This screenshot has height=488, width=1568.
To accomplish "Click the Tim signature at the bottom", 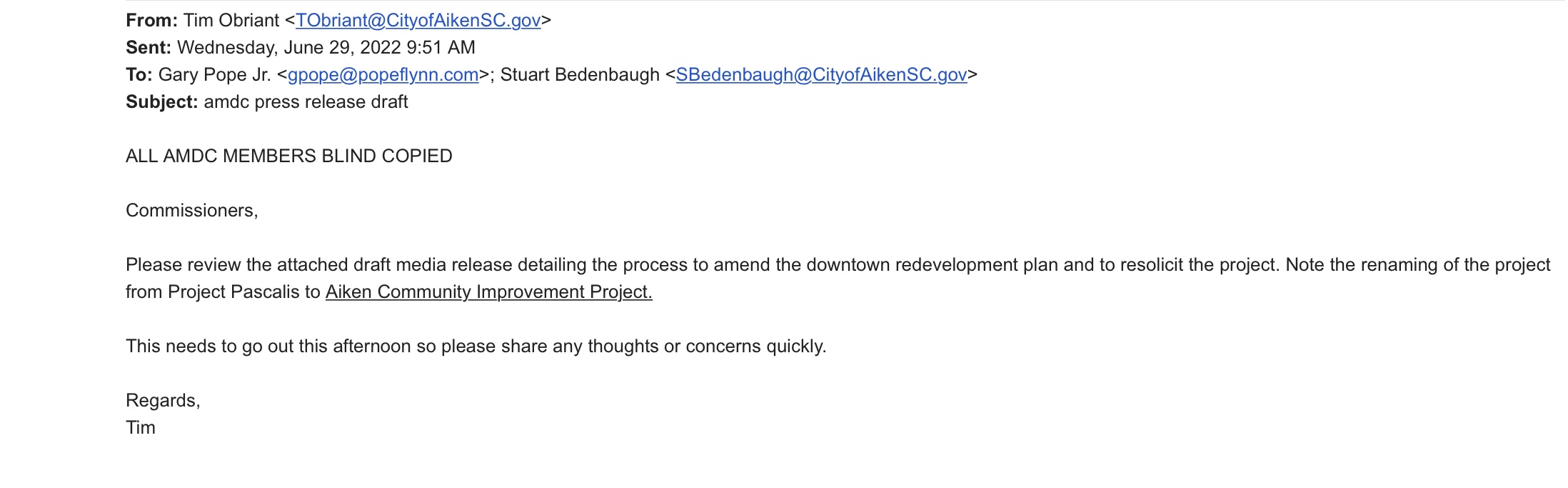I will 141,428.
